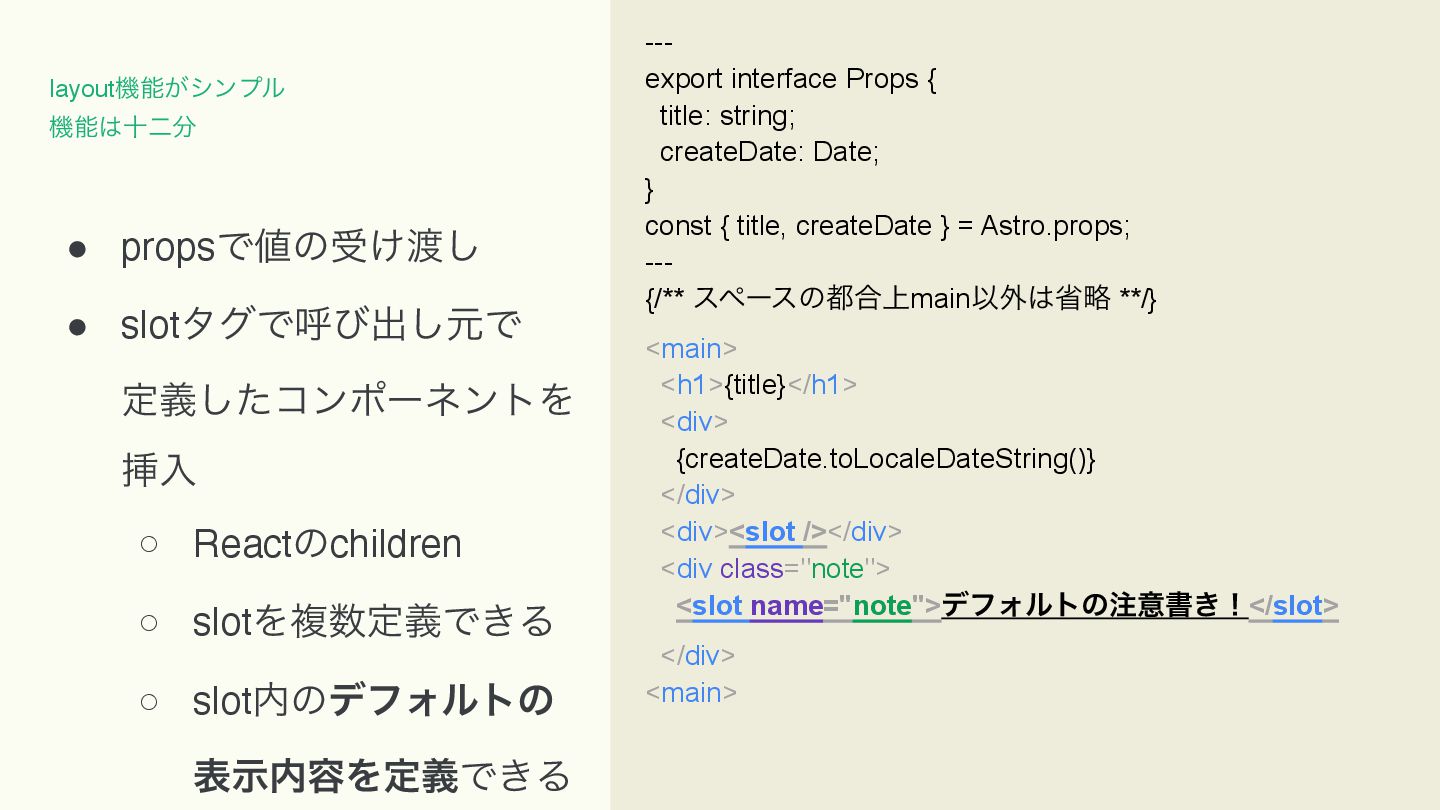The width and height of the screenshot is (1440, 810).
Task: Click the '<div class="note">' code line
Action: (x=775, y=569)
